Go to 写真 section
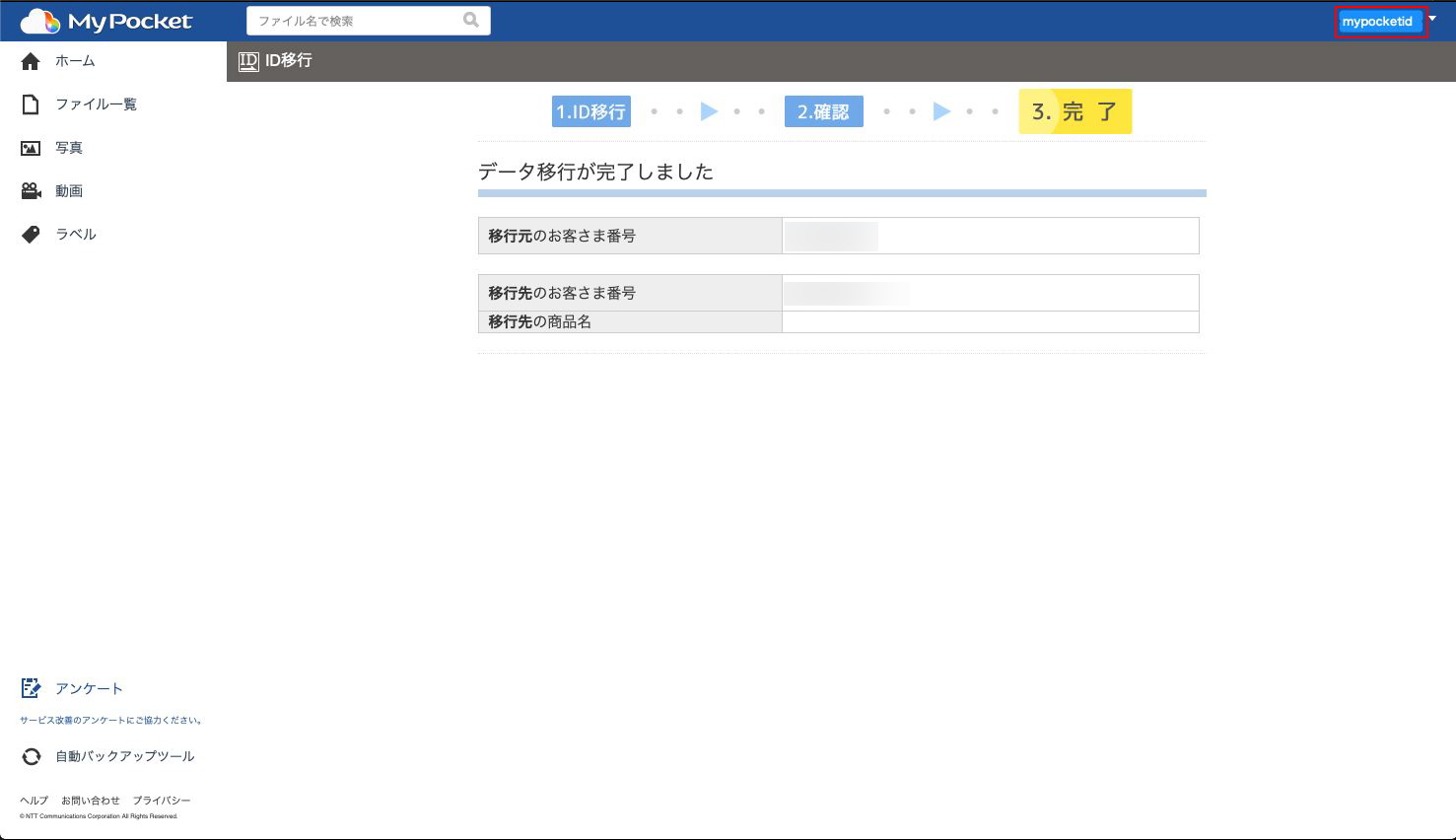Screen dimensions: 1456x840 tap(69, 148)
